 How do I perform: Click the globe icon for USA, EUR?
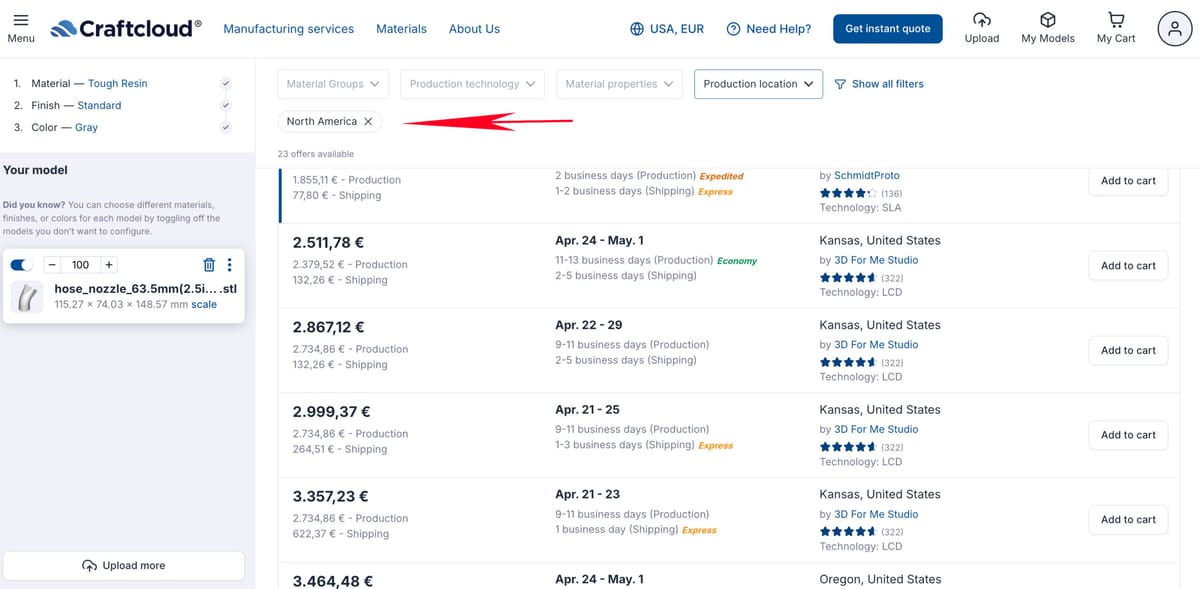point(637,29)
